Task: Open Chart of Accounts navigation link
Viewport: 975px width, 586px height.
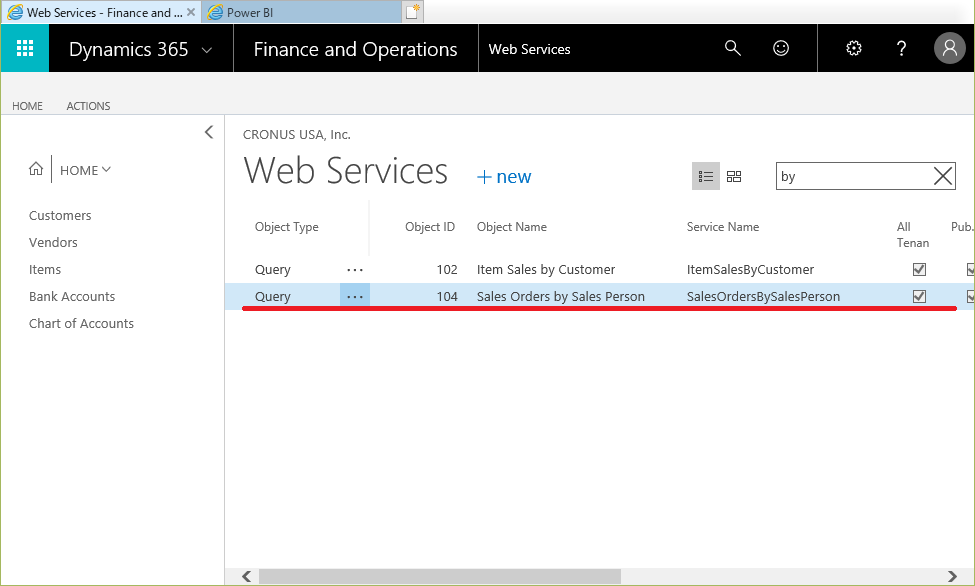Action: (81, 323)
